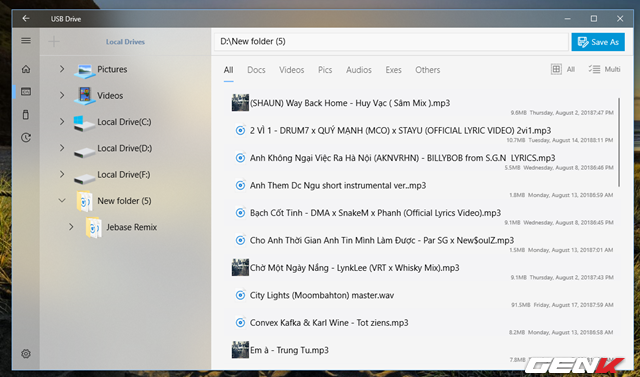Switch to the Others tab
The image size is (640, 377).
click(x=427, y=70)
